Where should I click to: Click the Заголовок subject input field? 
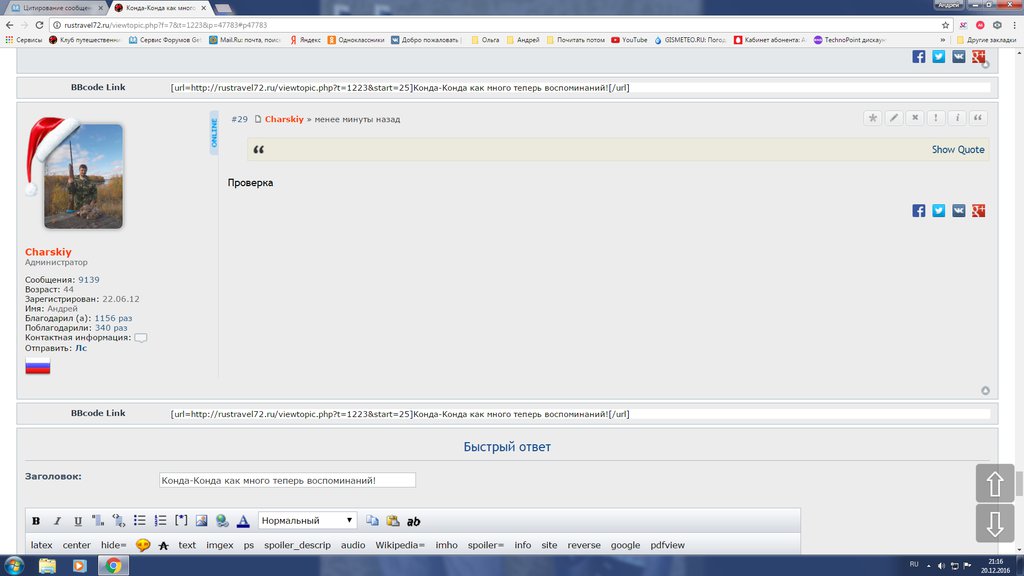pos(287,480)
